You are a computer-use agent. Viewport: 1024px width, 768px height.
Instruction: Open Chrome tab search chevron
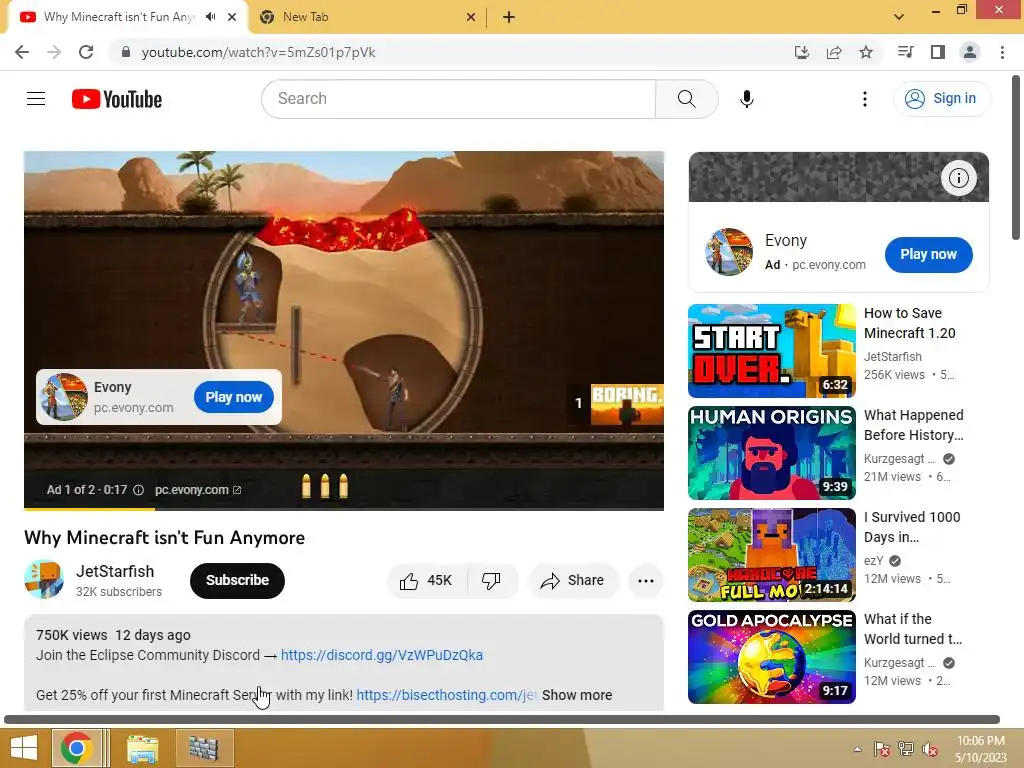899,17
